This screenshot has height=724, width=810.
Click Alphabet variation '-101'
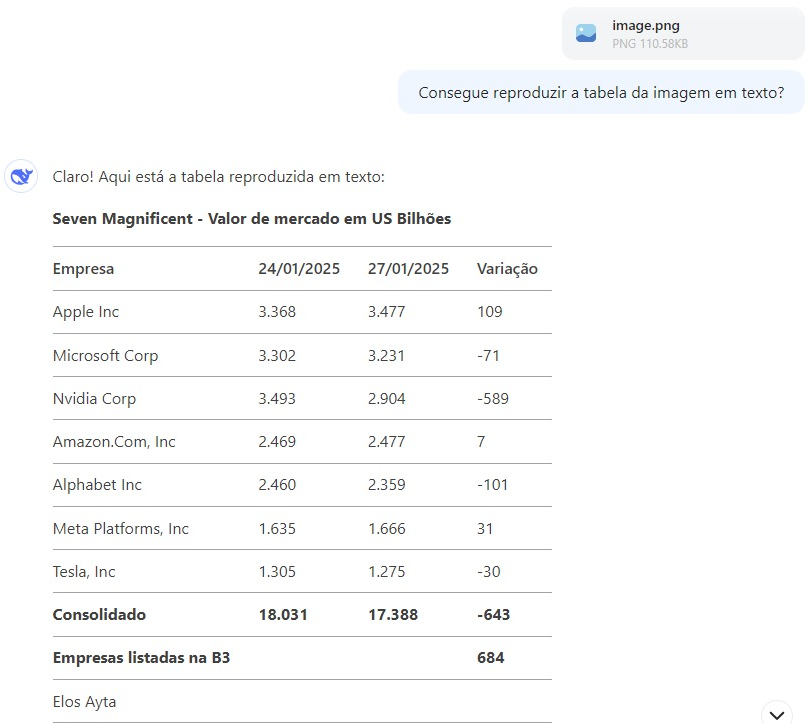[492, 485]
